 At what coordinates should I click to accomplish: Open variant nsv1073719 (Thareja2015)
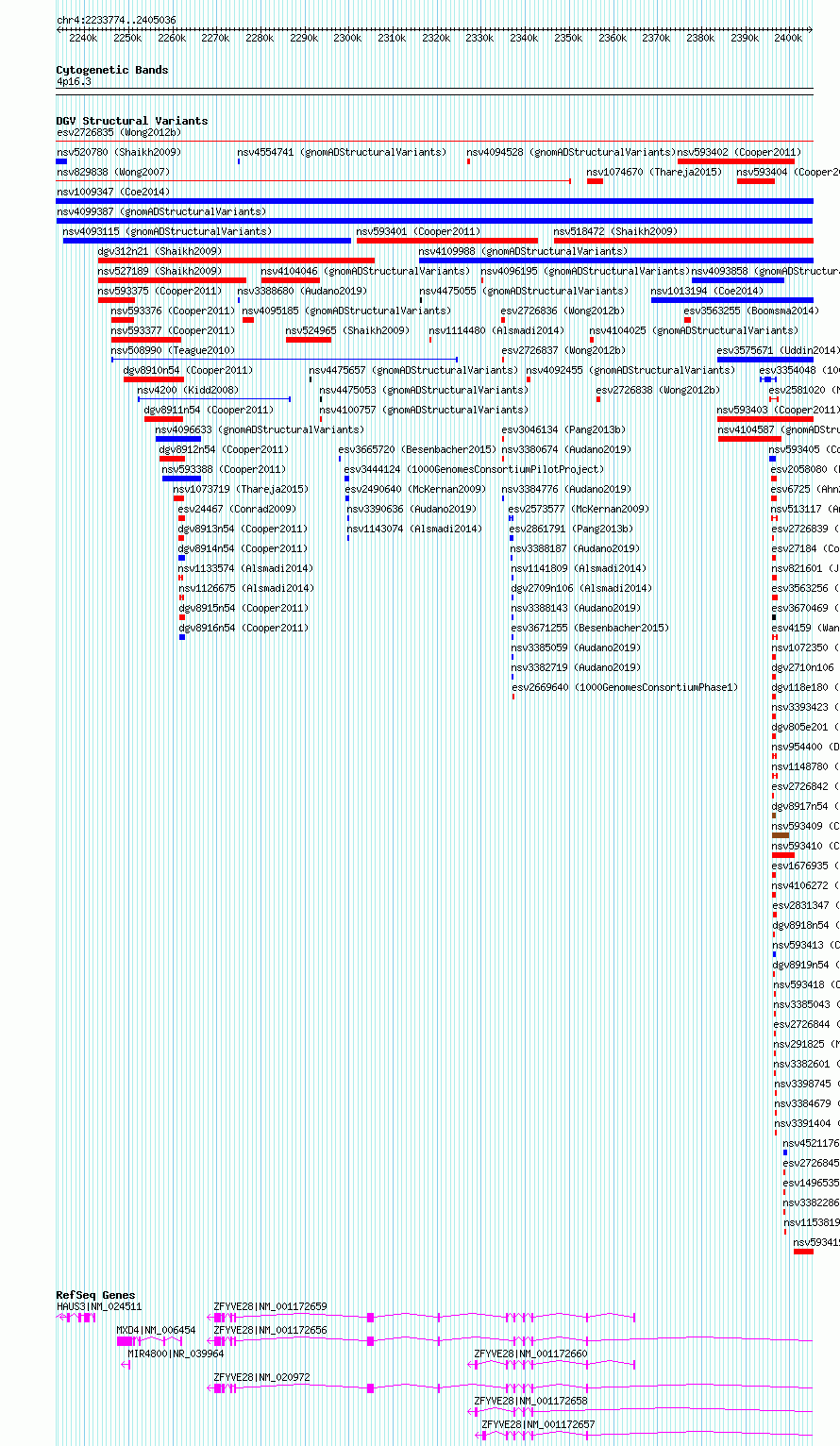pos(241,489)
